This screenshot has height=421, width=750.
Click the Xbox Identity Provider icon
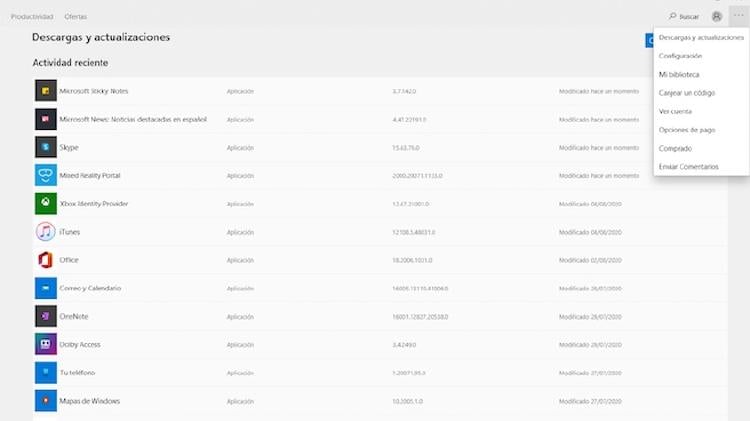(x=45, y=204)
